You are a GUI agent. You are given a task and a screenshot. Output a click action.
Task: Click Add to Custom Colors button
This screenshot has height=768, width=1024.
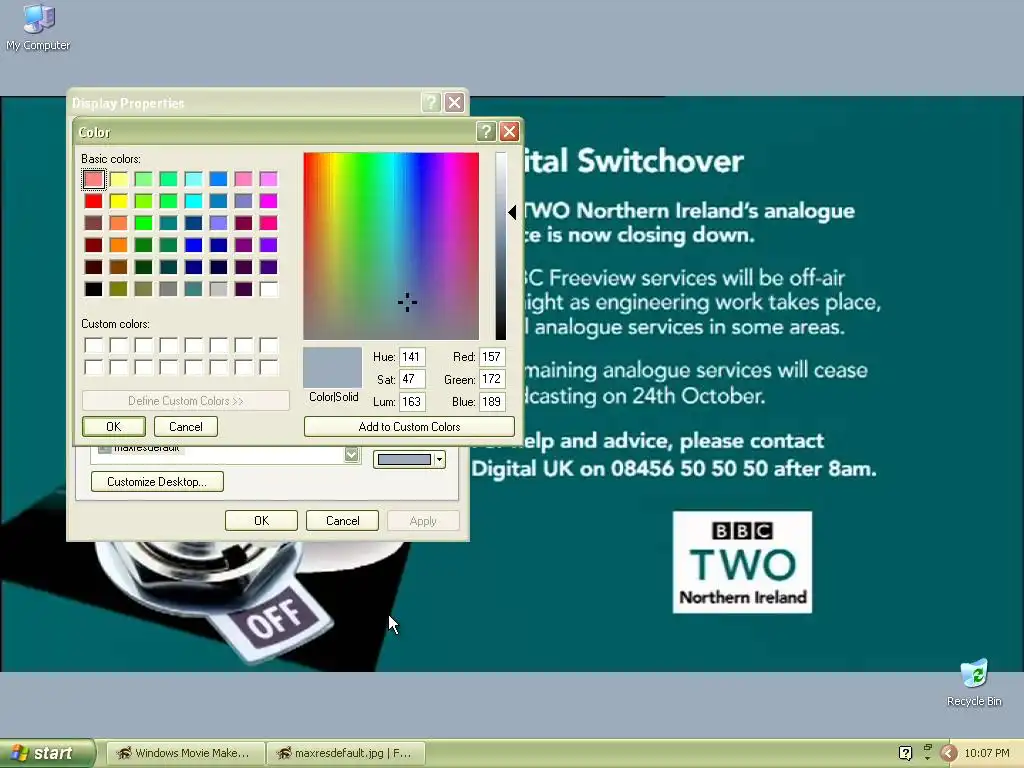tap(409, 426)
